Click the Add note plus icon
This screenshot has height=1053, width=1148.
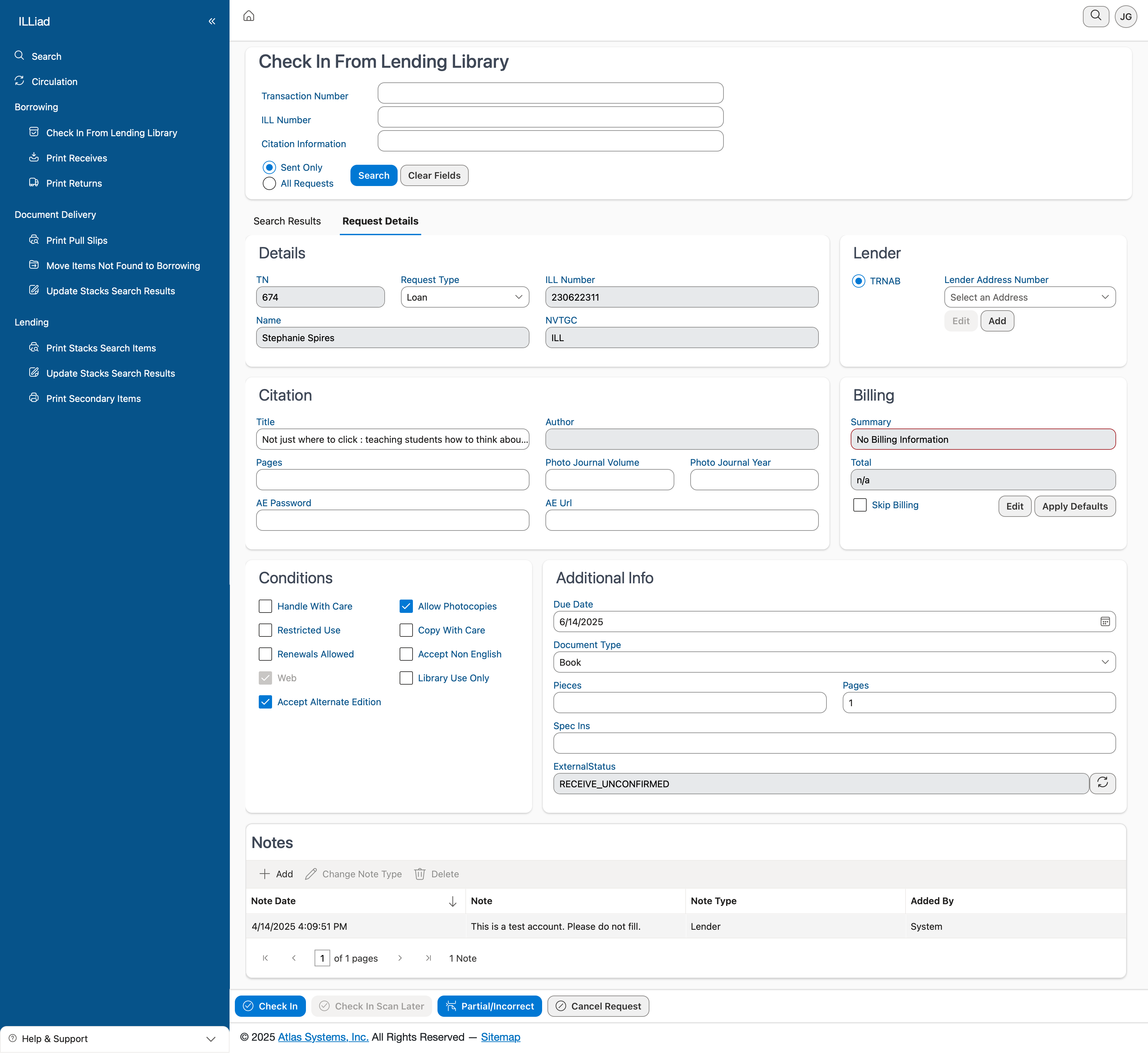pos(265,874)
